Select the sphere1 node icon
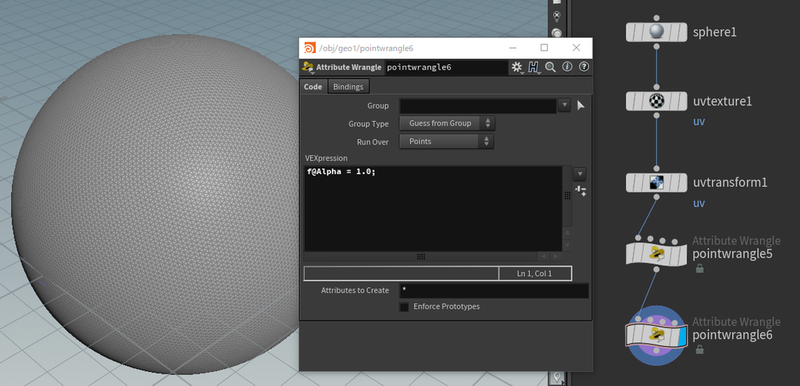This screenshot has width=800, height=386. [656, 32]
